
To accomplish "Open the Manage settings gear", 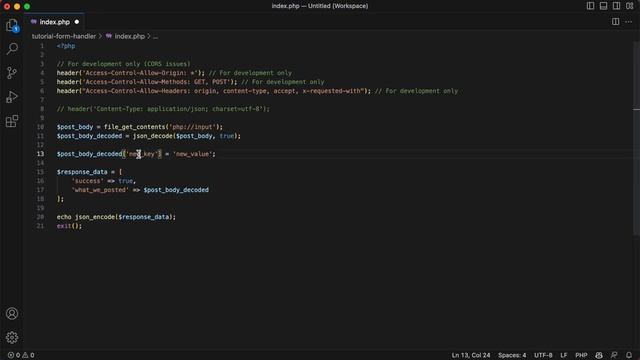I will [12, 338].
